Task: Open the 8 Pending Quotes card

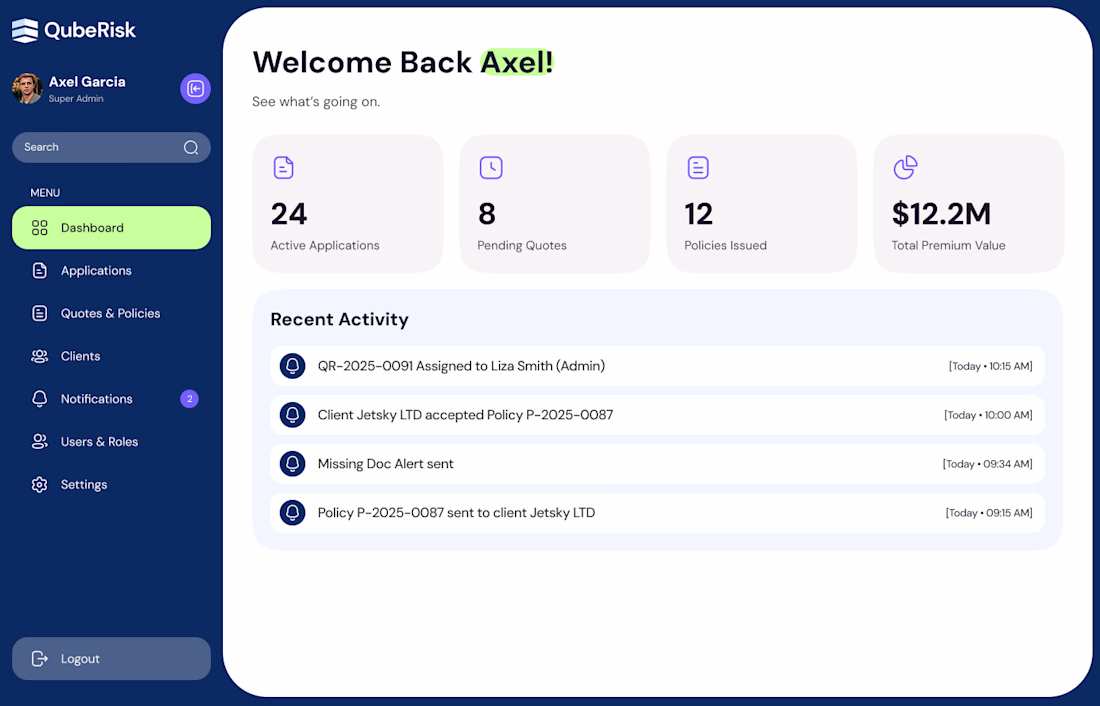Action: (x=555, y=204)
